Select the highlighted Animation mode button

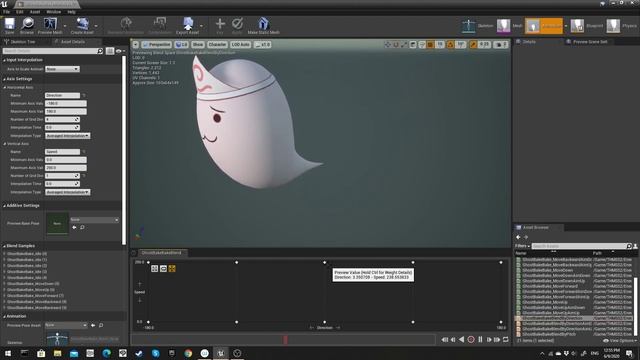(544, 26)
